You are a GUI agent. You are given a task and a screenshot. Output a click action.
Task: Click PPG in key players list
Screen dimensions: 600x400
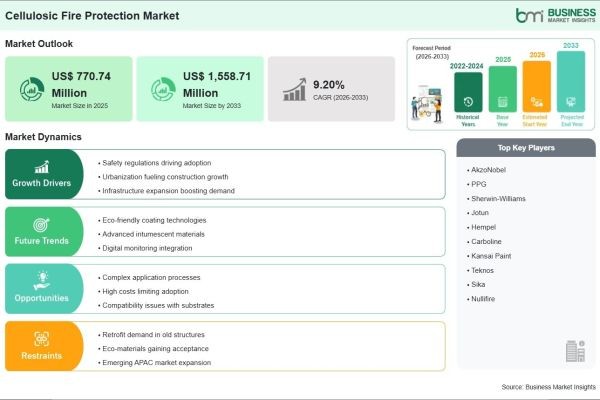coord(479,184)
